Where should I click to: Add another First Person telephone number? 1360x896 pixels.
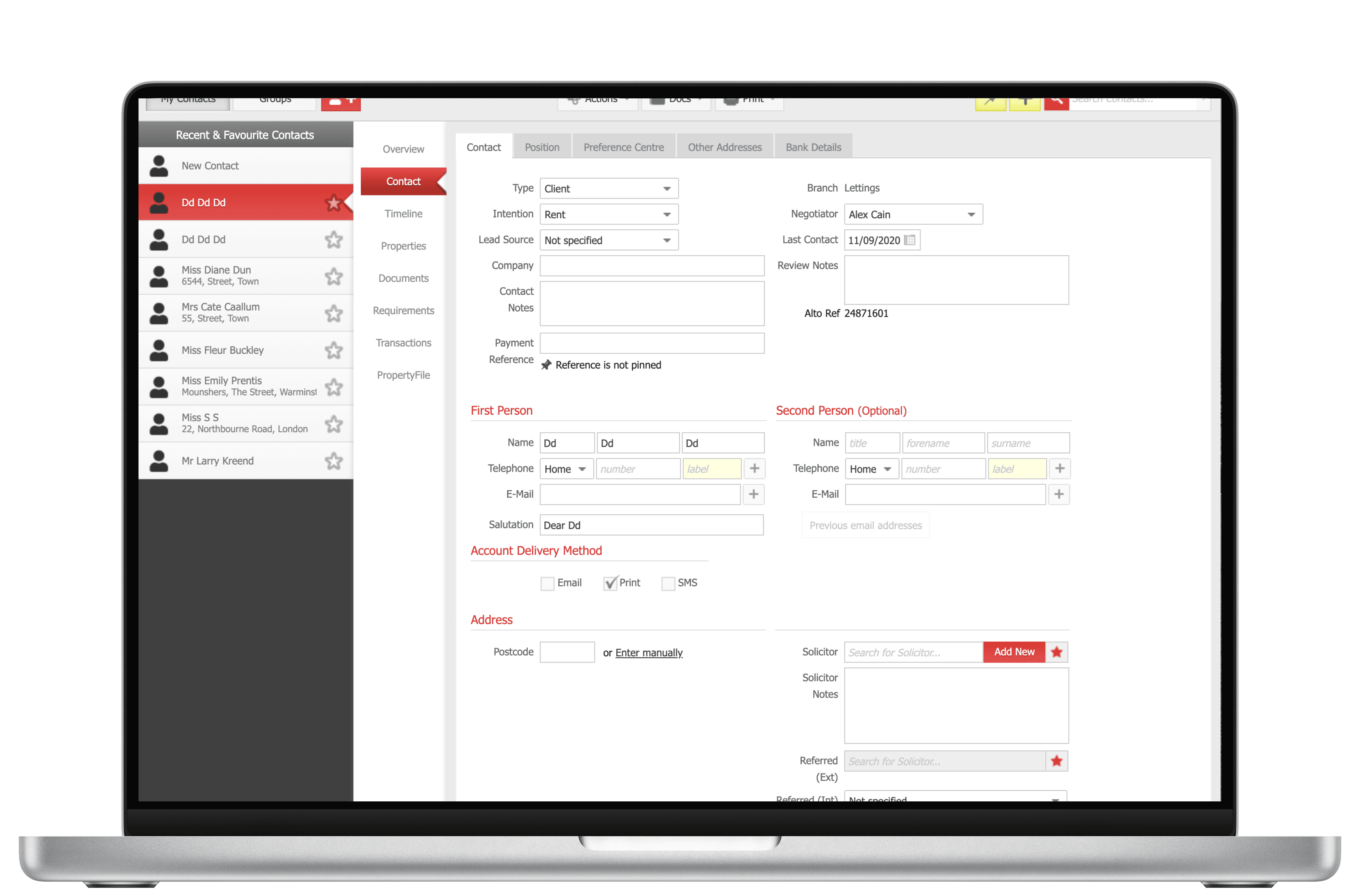(x=754, y=469)
